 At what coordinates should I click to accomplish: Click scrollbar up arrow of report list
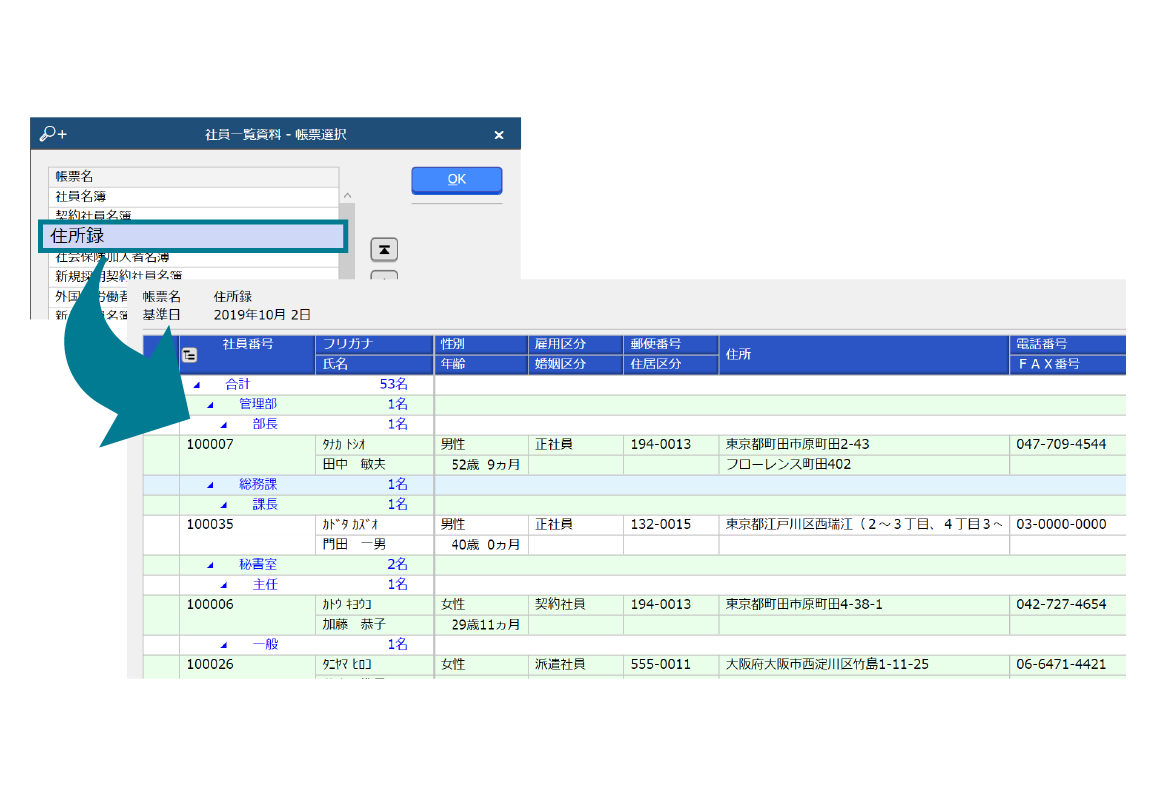pos(347,196)
